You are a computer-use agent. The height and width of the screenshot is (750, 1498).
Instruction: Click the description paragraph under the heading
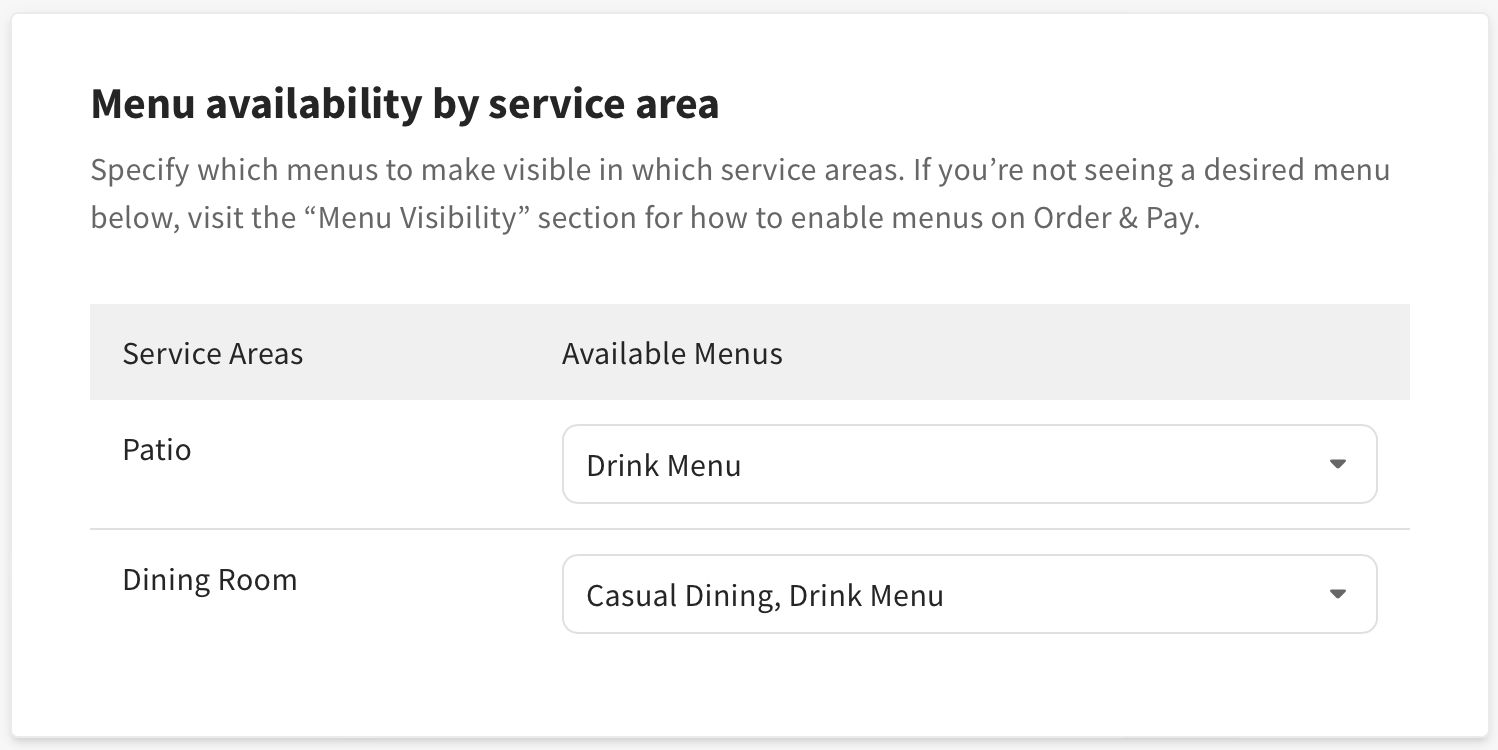pyautogui.click(x=740, y=192)
